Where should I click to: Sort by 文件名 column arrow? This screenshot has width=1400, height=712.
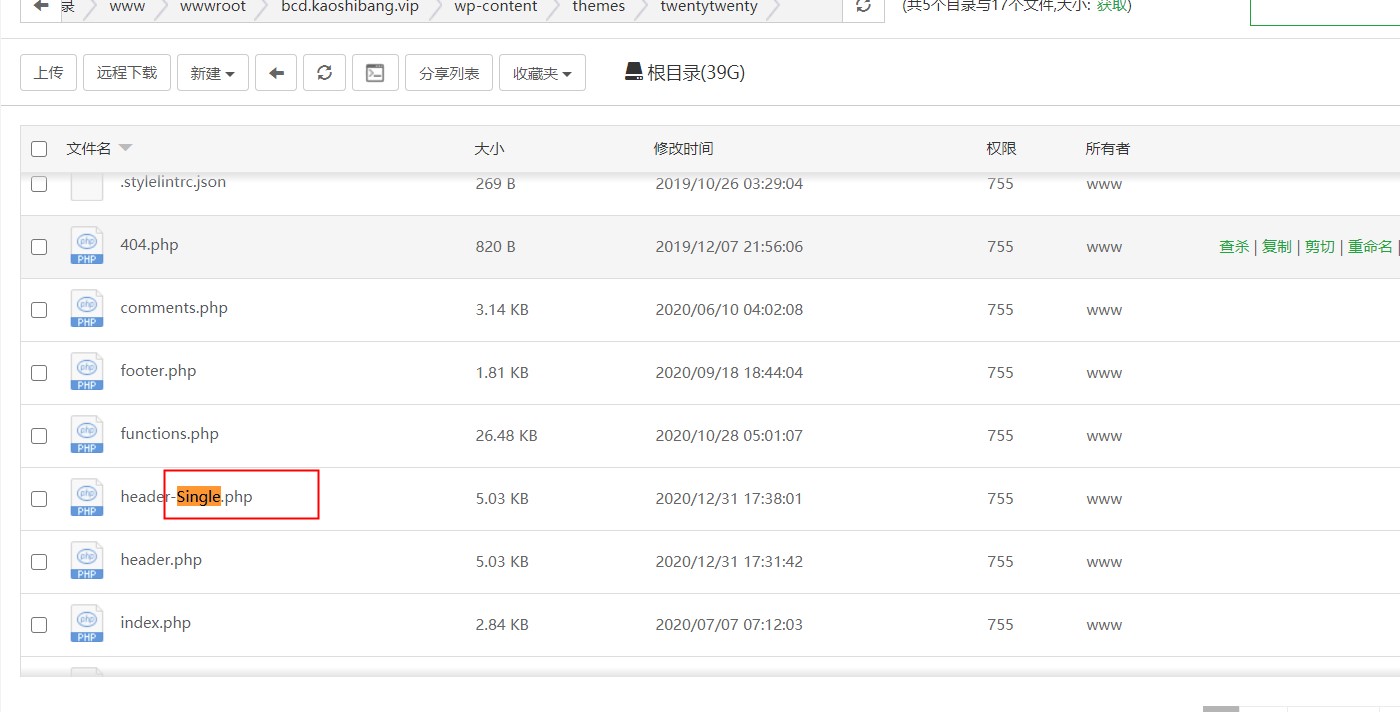point(125,148)
